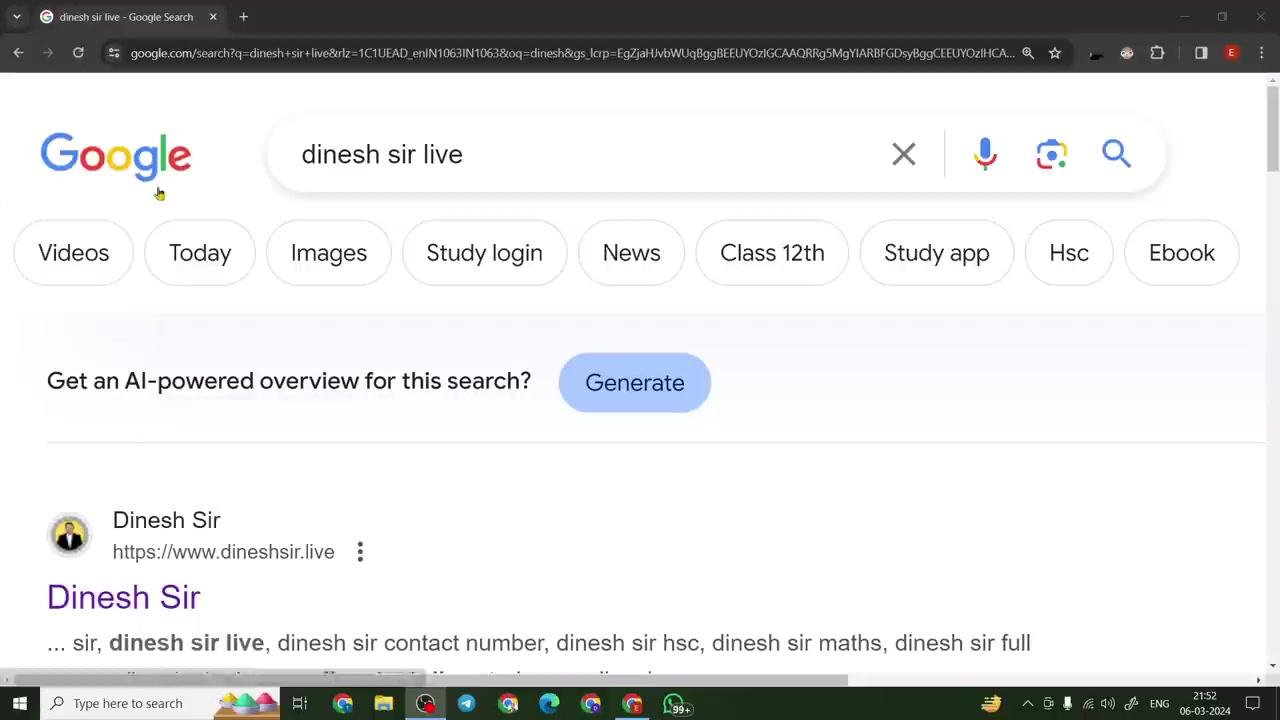Select the Class 12th chip

(x=772, y=253)
